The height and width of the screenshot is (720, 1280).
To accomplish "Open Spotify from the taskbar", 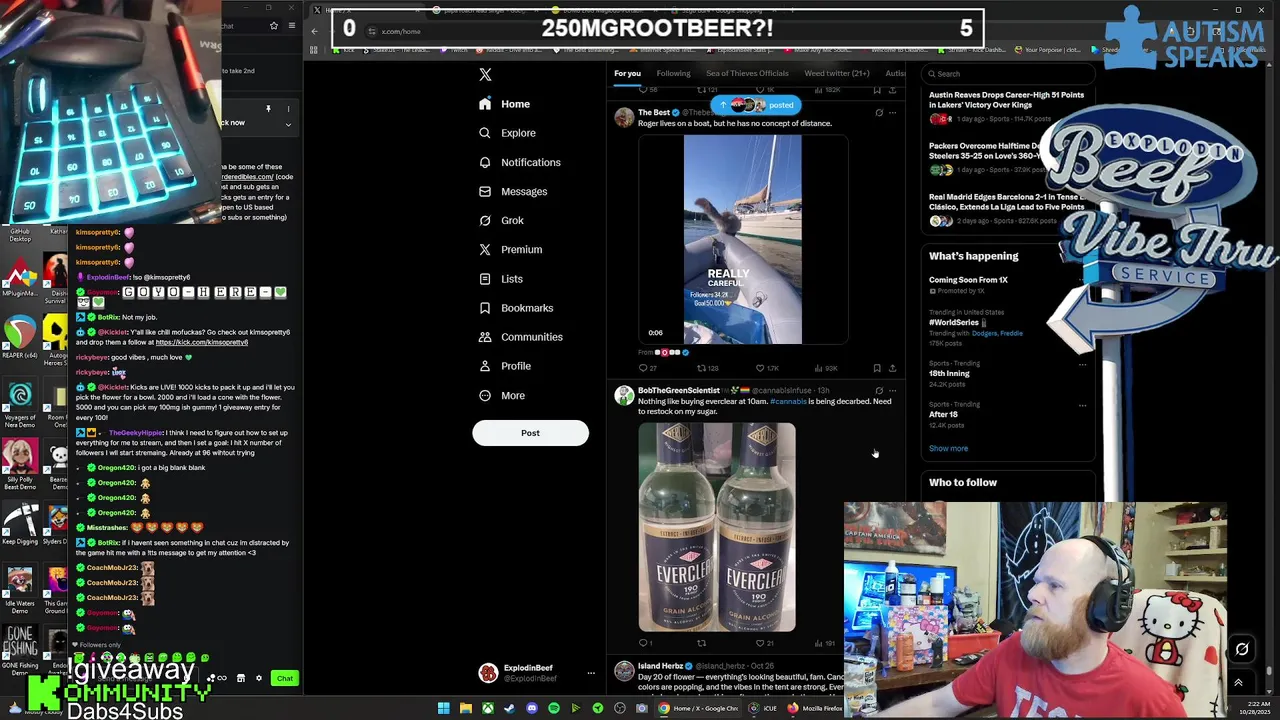I will pos(553,708).
